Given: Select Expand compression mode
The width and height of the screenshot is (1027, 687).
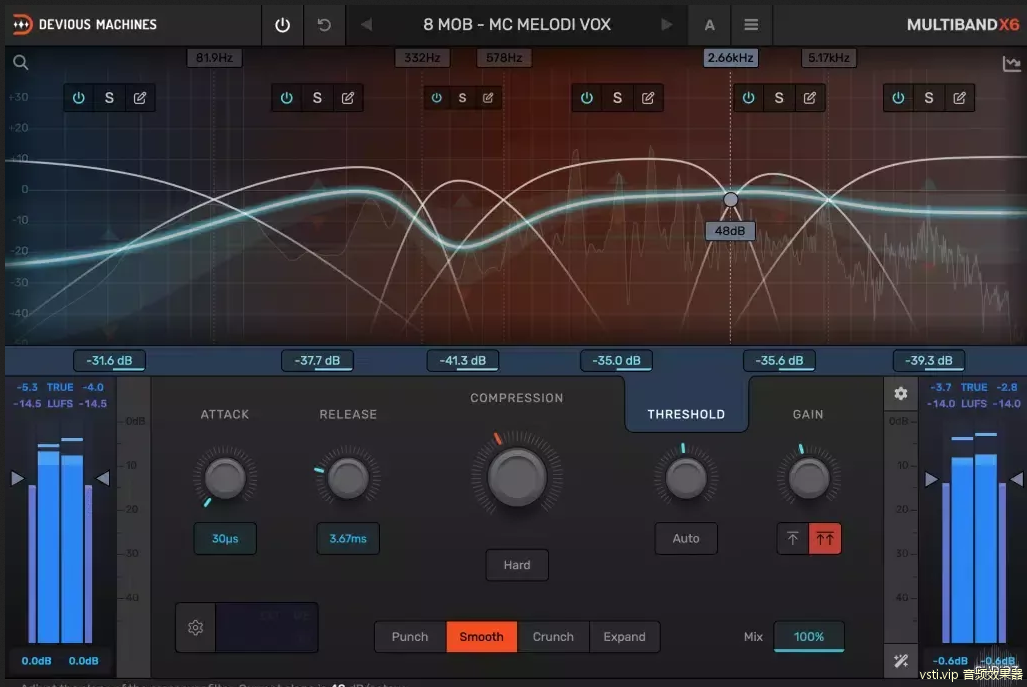Looking at the screenshot, I should coord(624,637).
